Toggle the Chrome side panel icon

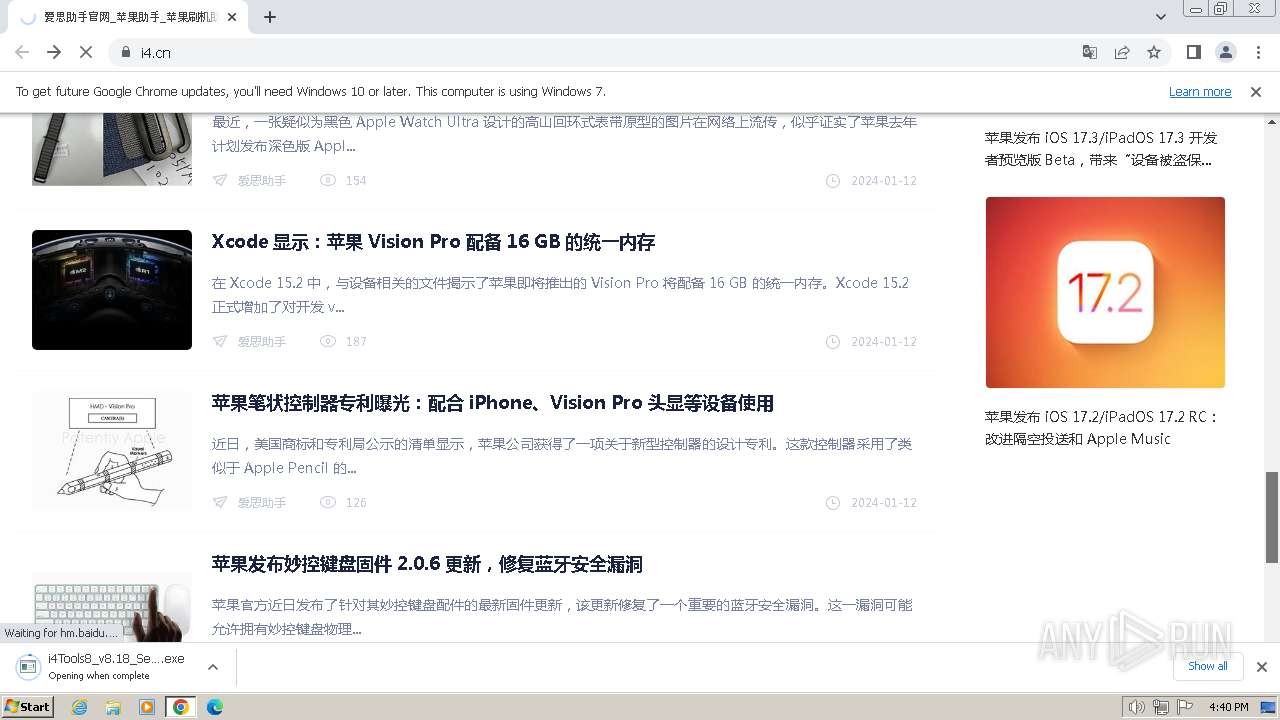1194,52
